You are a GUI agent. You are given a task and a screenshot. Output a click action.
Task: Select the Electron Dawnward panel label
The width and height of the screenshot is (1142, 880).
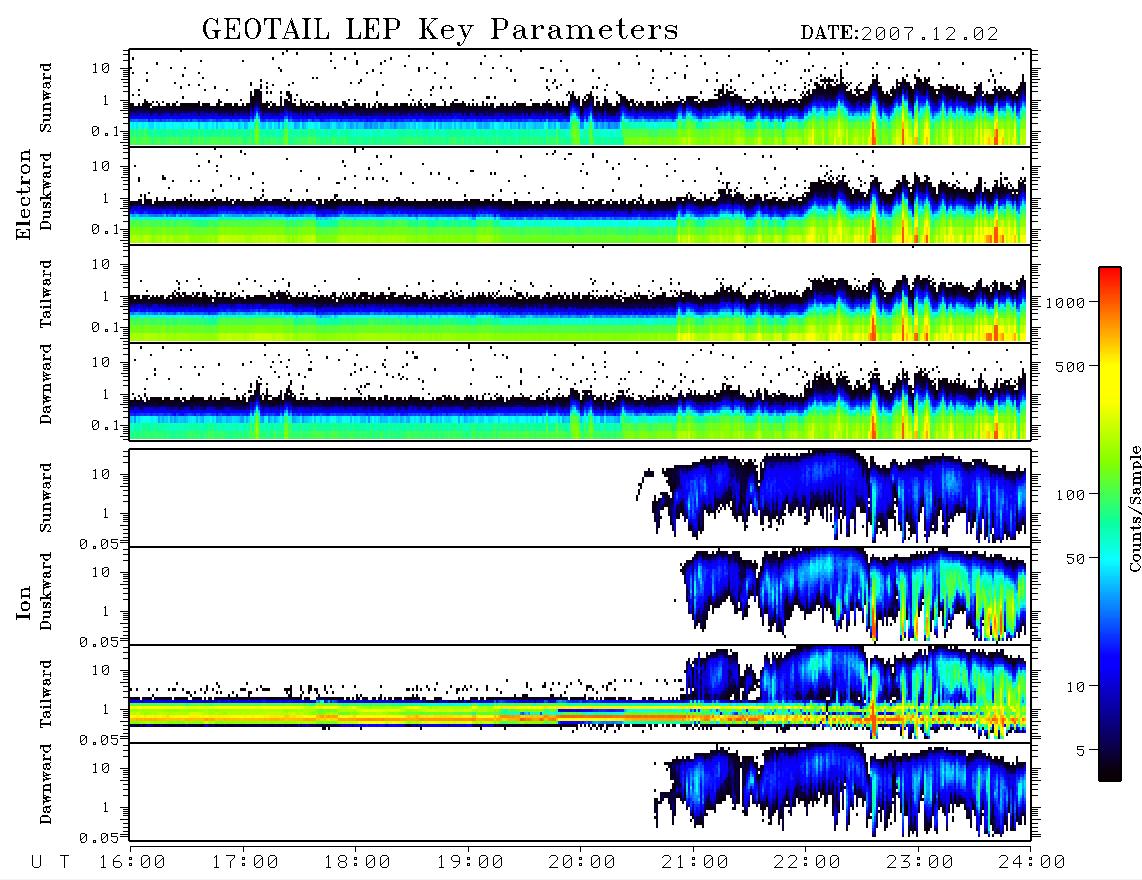[x=45, y=384]
